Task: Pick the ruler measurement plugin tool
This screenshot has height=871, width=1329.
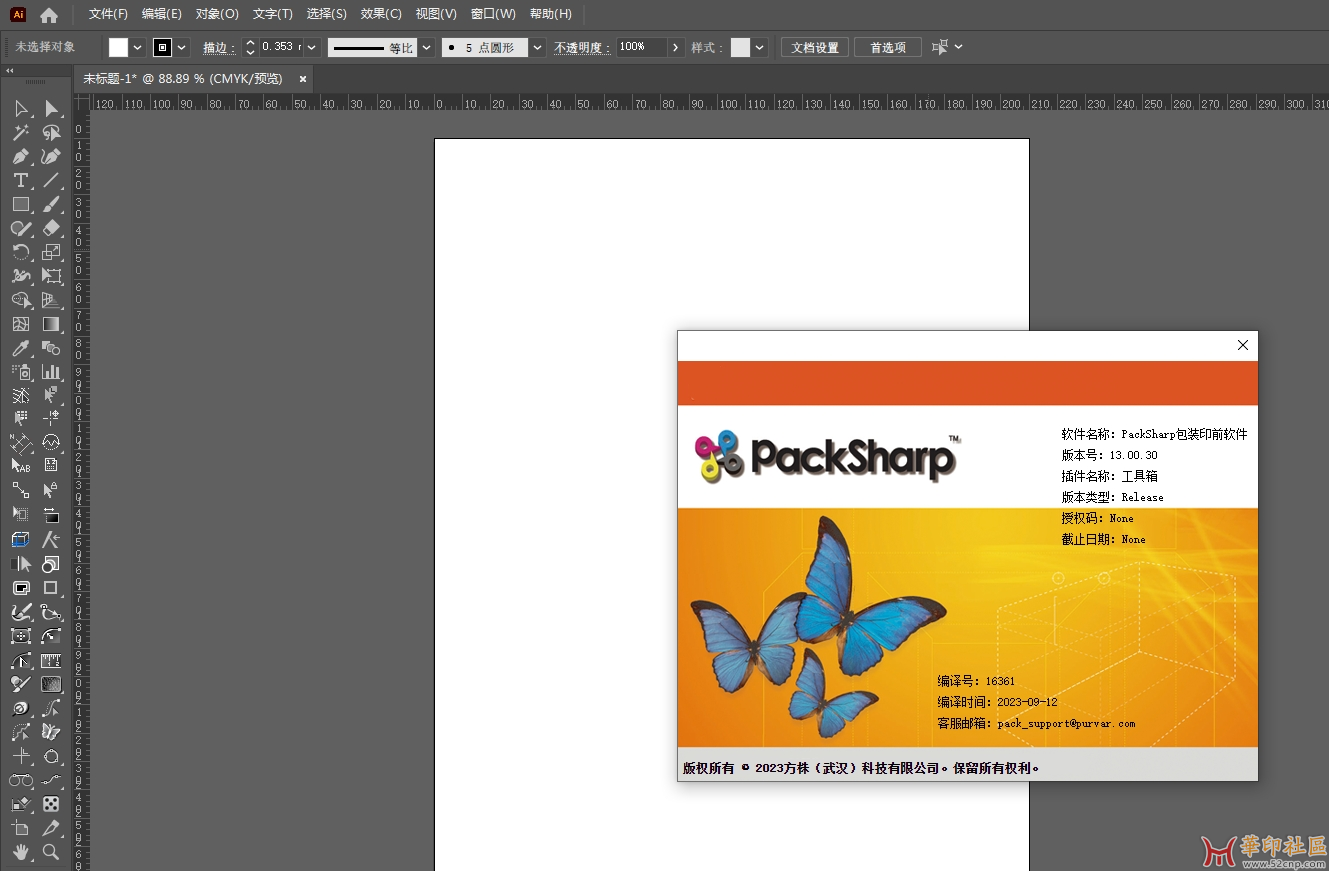Action: click(x=51, y=660)
